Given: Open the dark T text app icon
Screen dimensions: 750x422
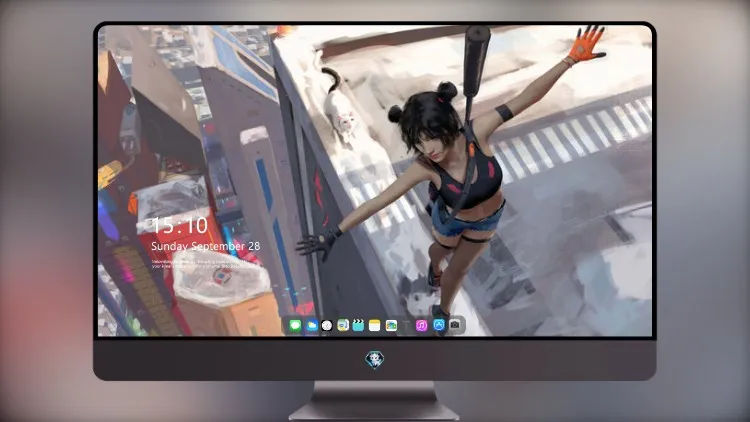Looking at the screenshot, I should pos(406,326).
